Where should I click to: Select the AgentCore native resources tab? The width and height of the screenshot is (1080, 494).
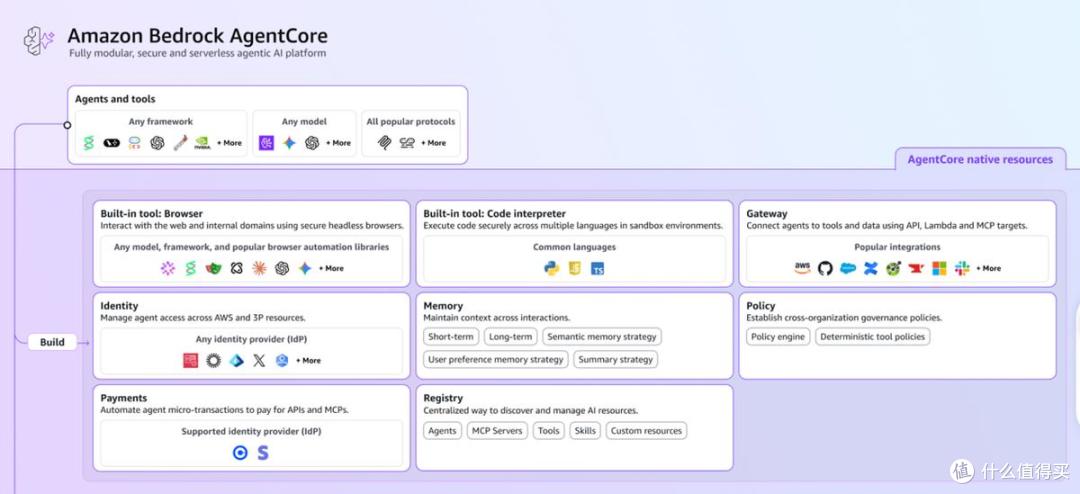[980, 159]
